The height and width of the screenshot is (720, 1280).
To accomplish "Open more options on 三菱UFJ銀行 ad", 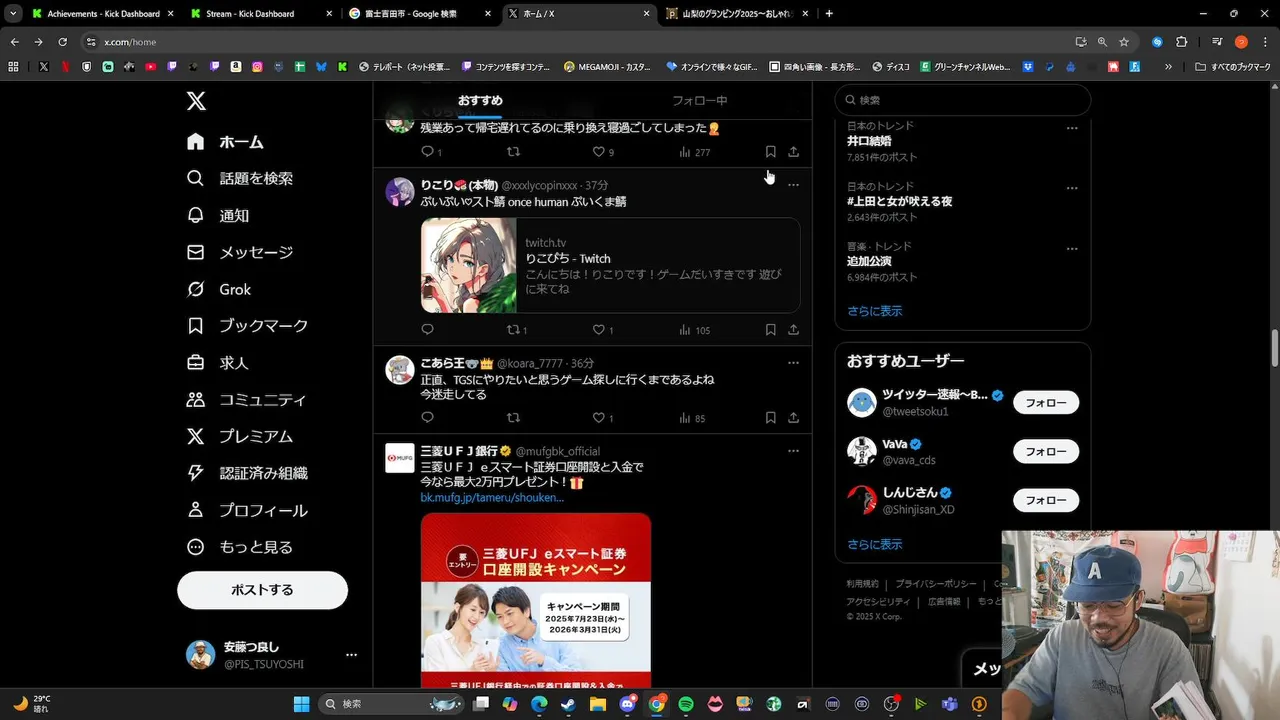I will [793, 451].
